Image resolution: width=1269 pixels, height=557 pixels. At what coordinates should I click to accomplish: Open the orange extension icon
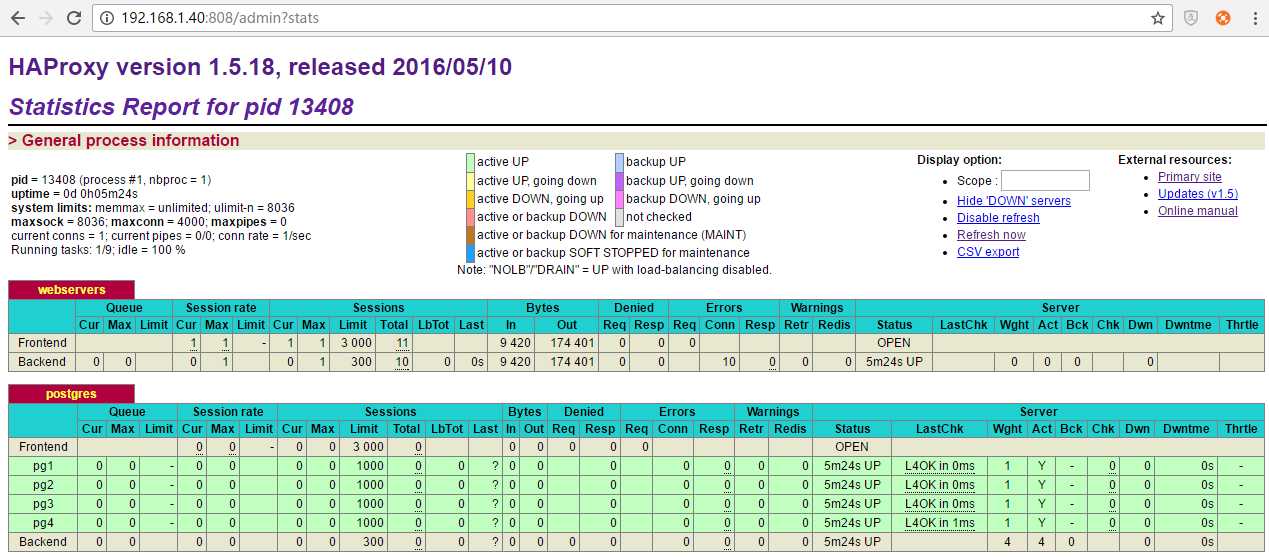tap(1222, 18)
